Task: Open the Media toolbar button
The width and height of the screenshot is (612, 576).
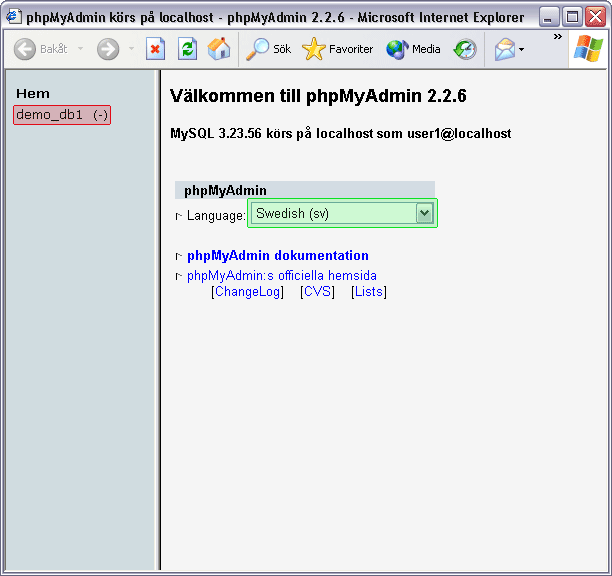Action: [413, 49]
